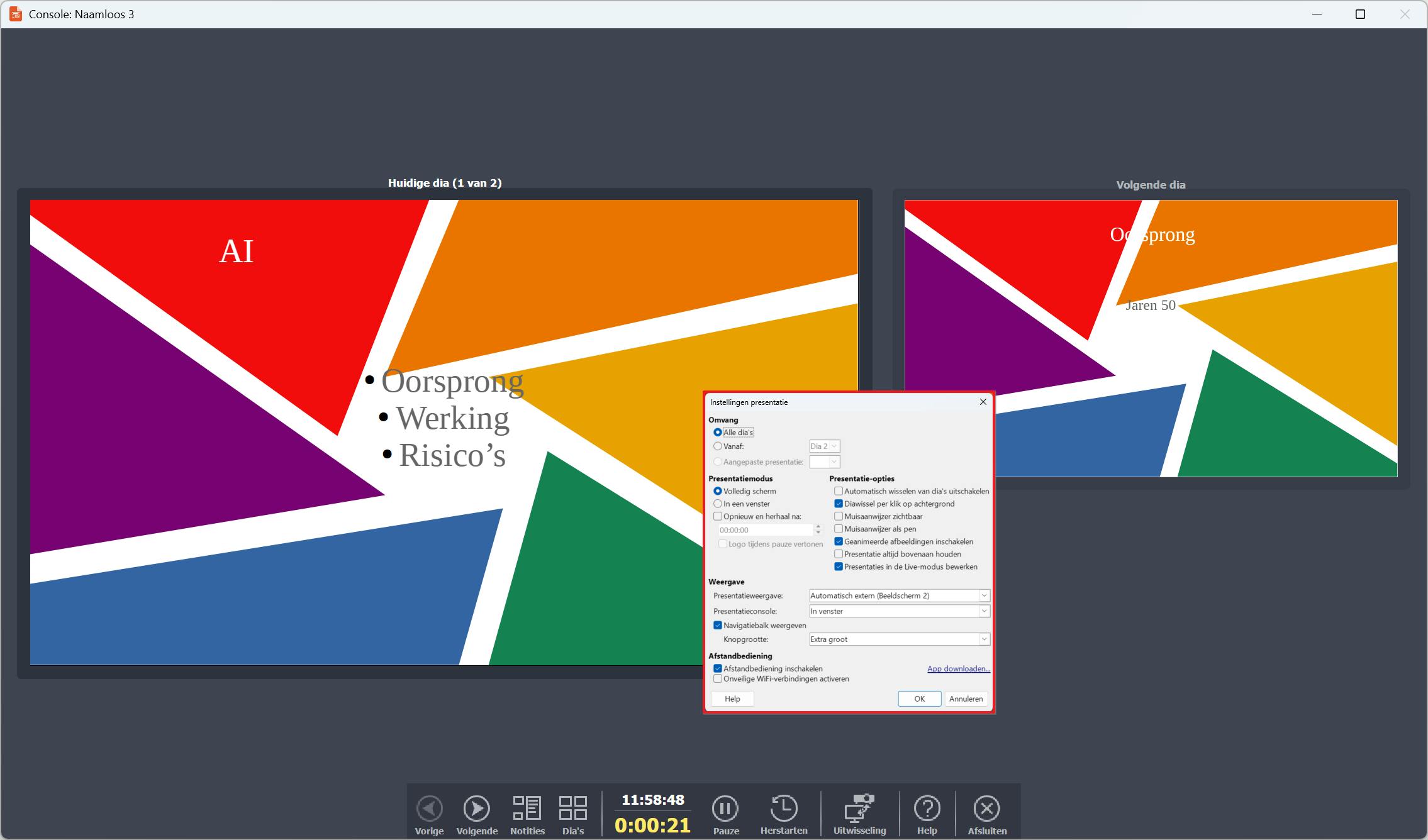Open the Notities notes view
This screenshot has width=1428, height=840.
click(x=527, y=809)
